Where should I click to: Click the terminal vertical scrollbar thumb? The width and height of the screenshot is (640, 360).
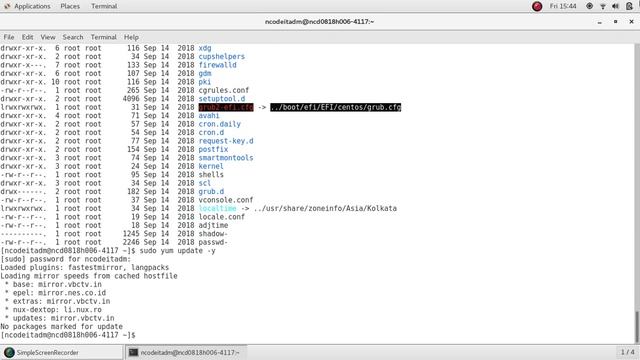tap(637, 327)
